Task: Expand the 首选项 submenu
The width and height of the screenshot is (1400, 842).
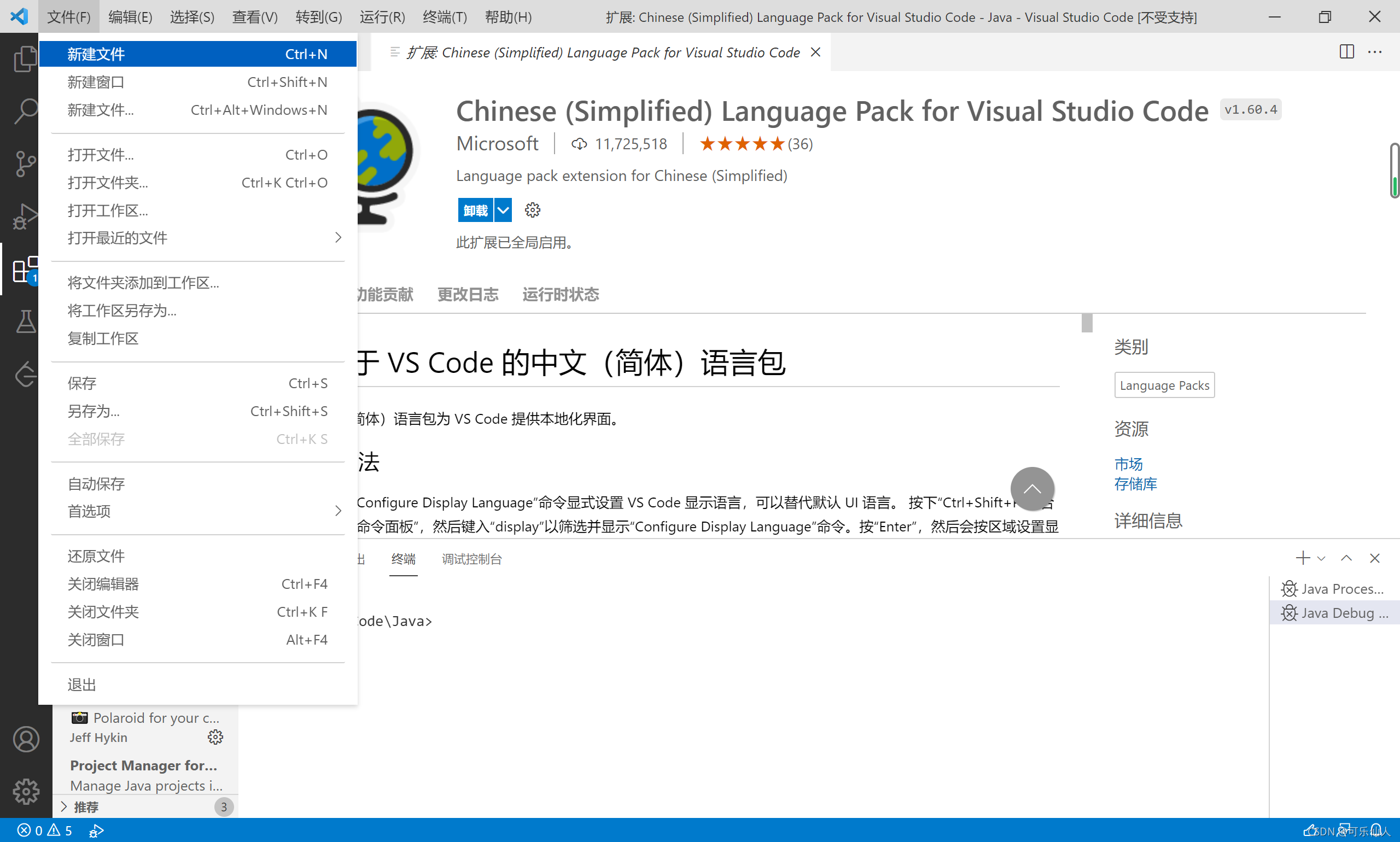Action: [198, 511]
